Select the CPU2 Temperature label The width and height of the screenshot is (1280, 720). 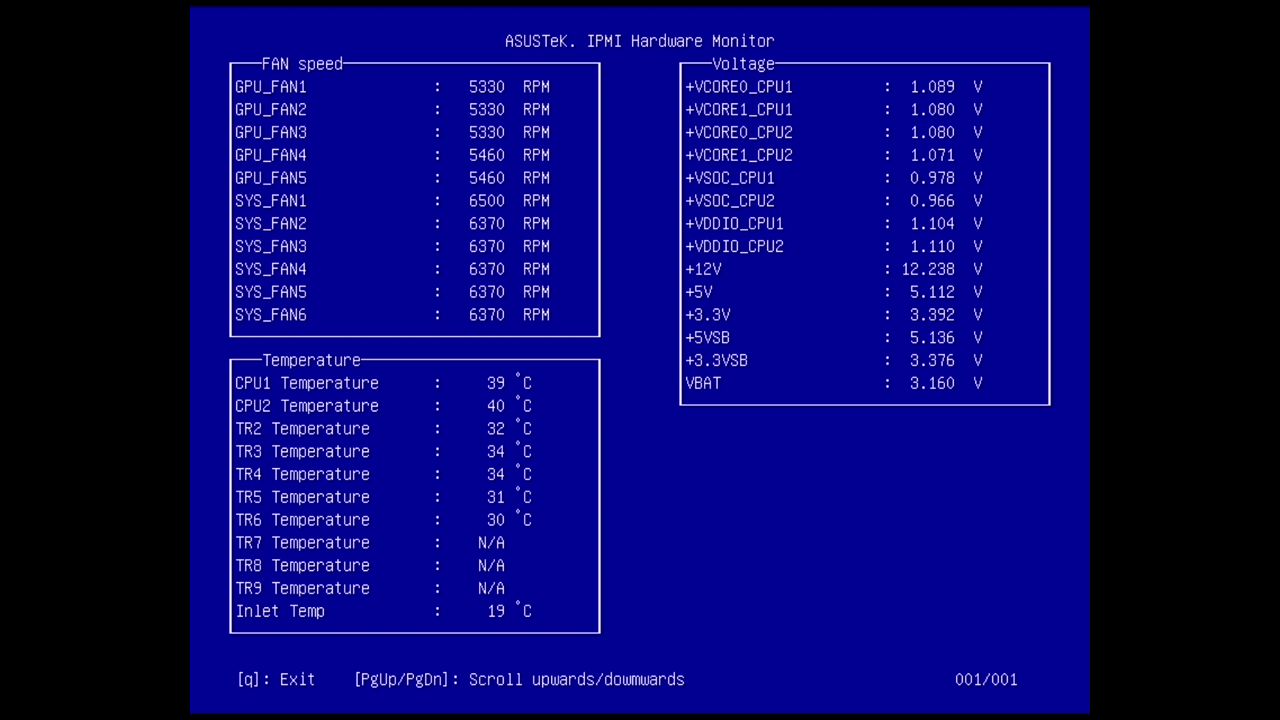[x=307, y=406]
